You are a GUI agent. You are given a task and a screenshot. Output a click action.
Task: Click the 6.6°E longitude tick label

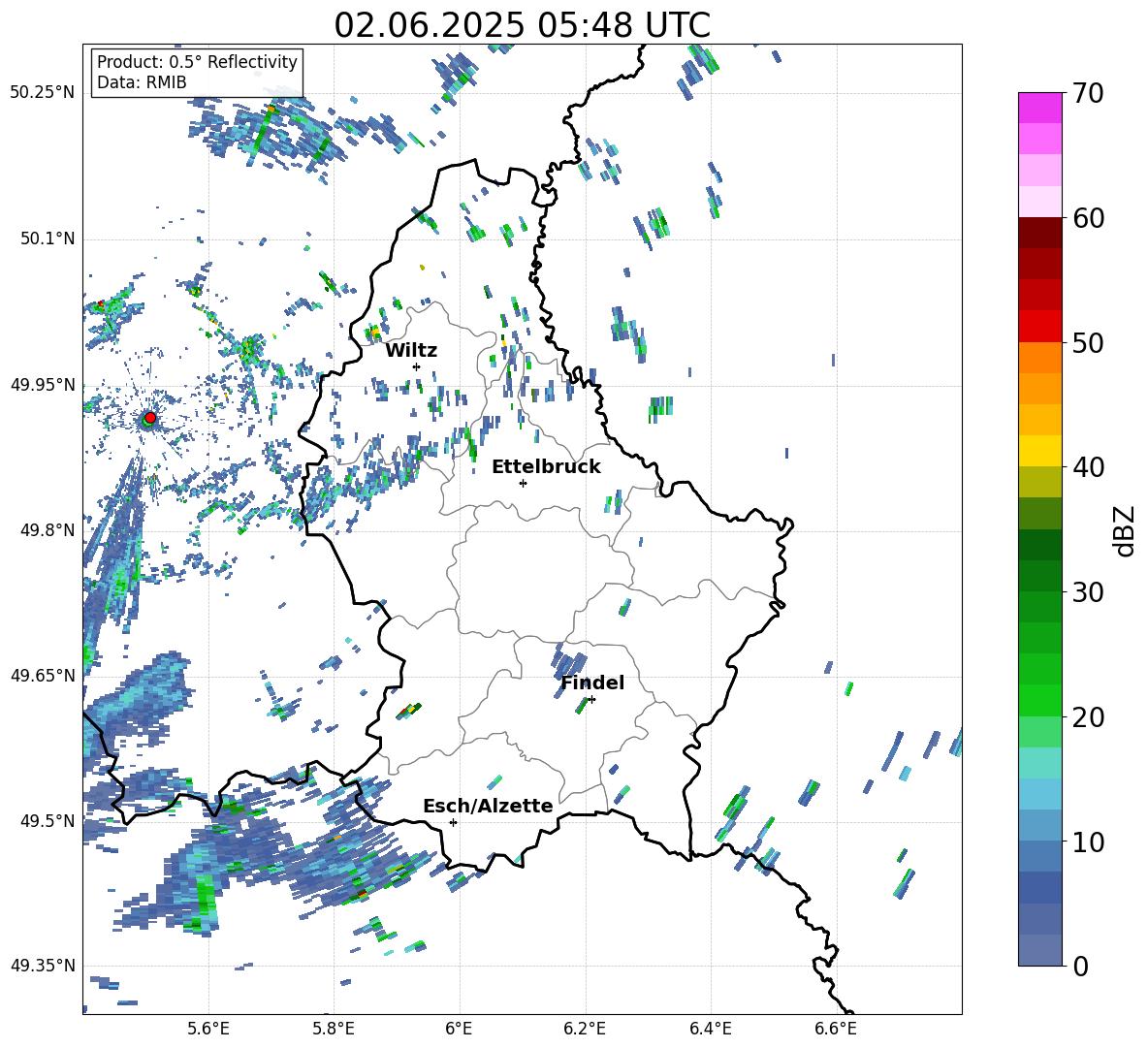836,1029
